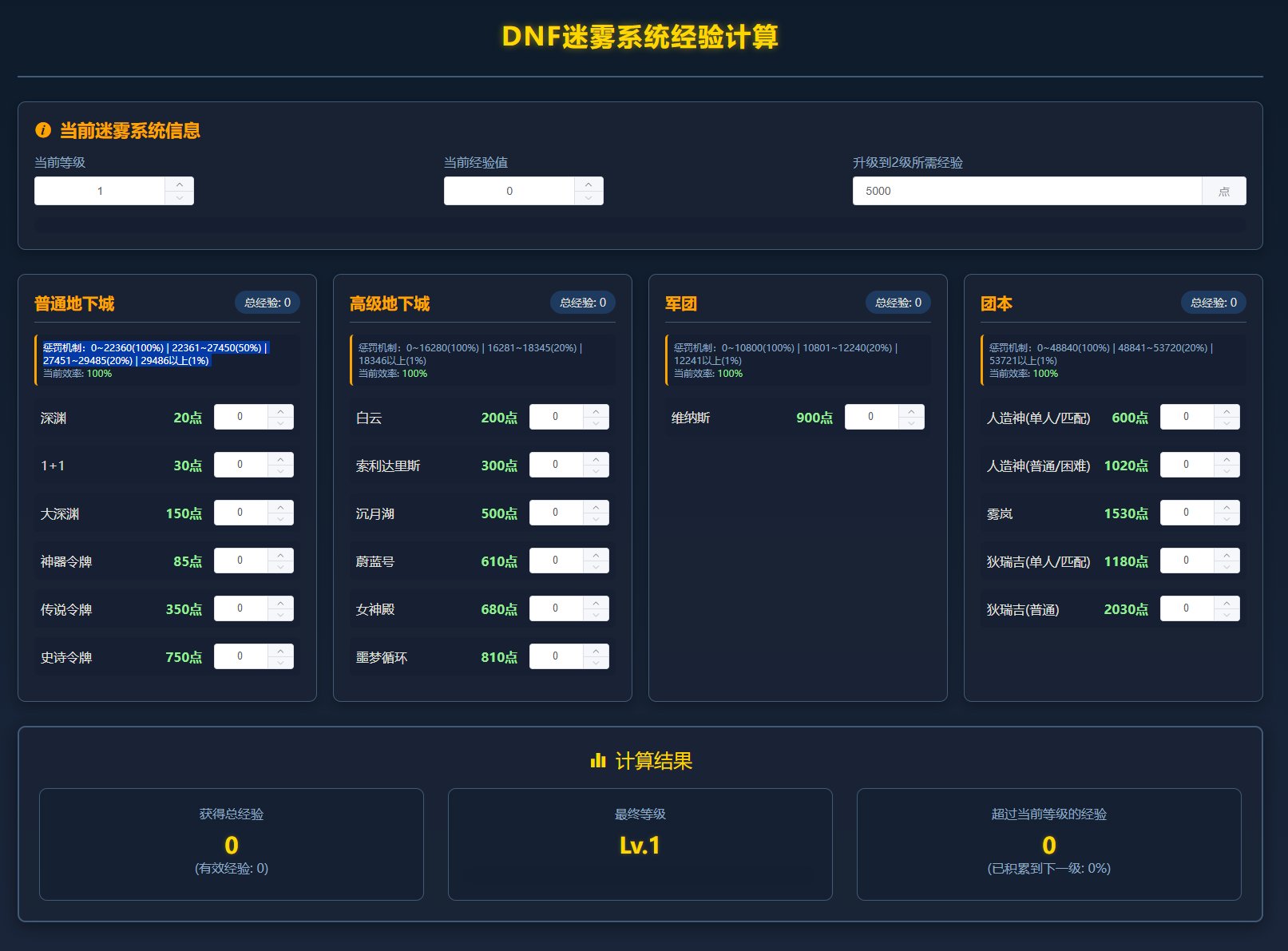This screenshot has height=951, width=1288.
Task: Increase the 狄瑞吉(普通) run count
Action: coord(1227,603)
